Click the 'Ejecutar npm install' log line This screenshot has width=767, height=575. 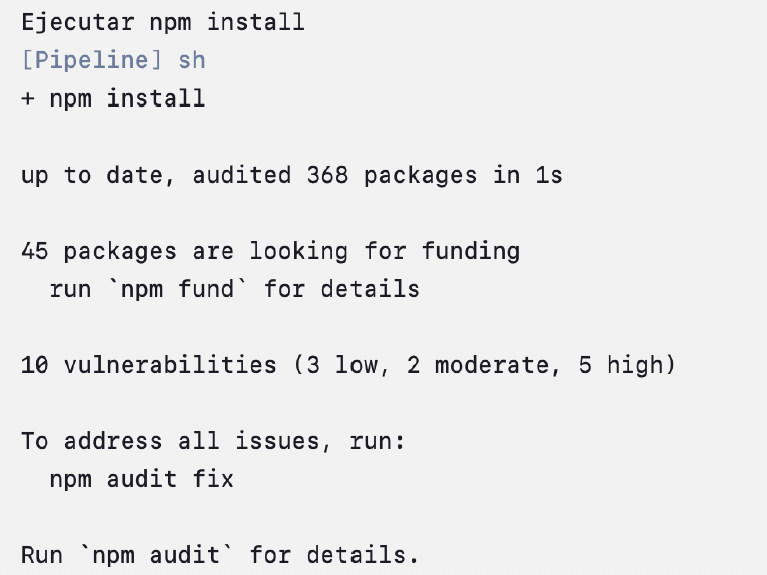coord(163,23)
